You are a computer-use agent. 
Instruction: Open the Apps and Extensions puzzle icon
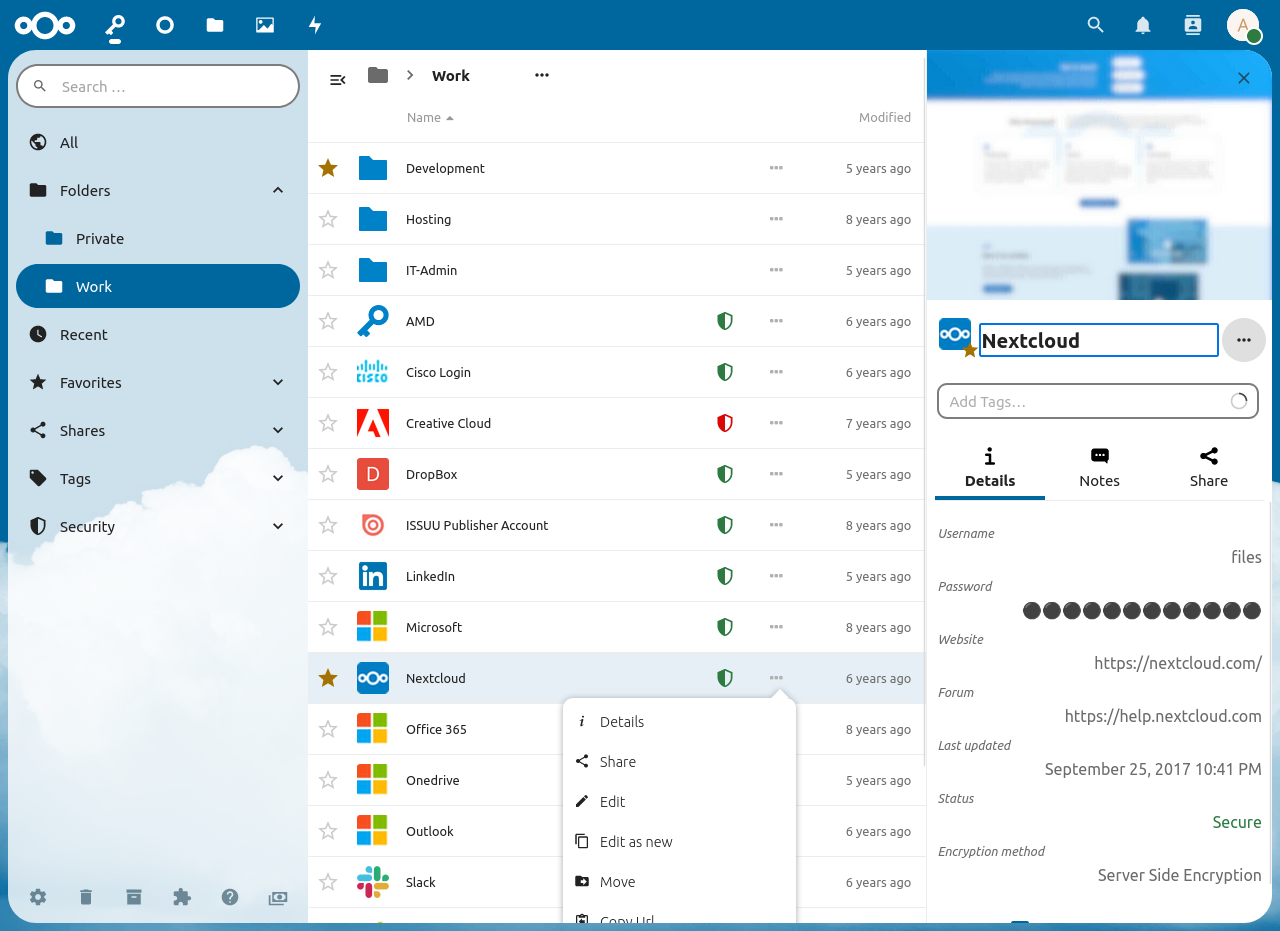182,897
